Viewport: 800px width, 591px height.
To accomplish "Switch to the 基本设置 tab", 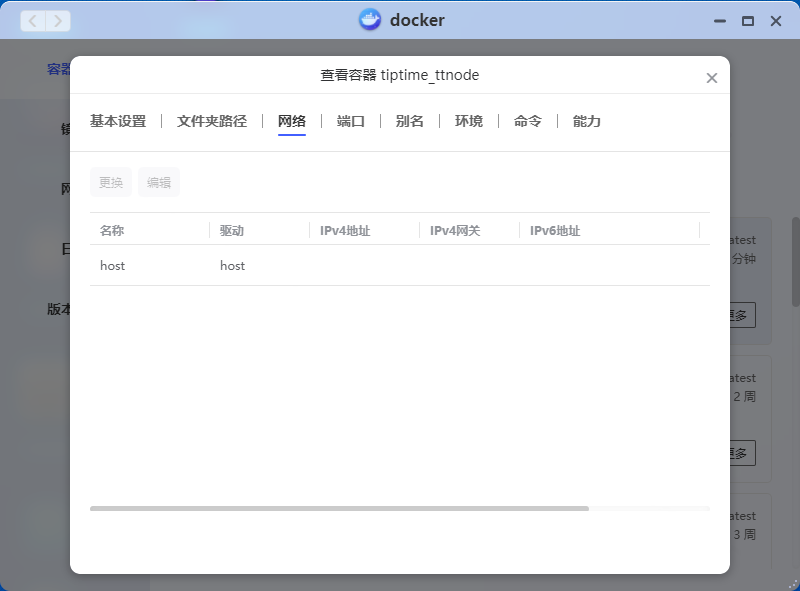I will click(x=118, y=121).
